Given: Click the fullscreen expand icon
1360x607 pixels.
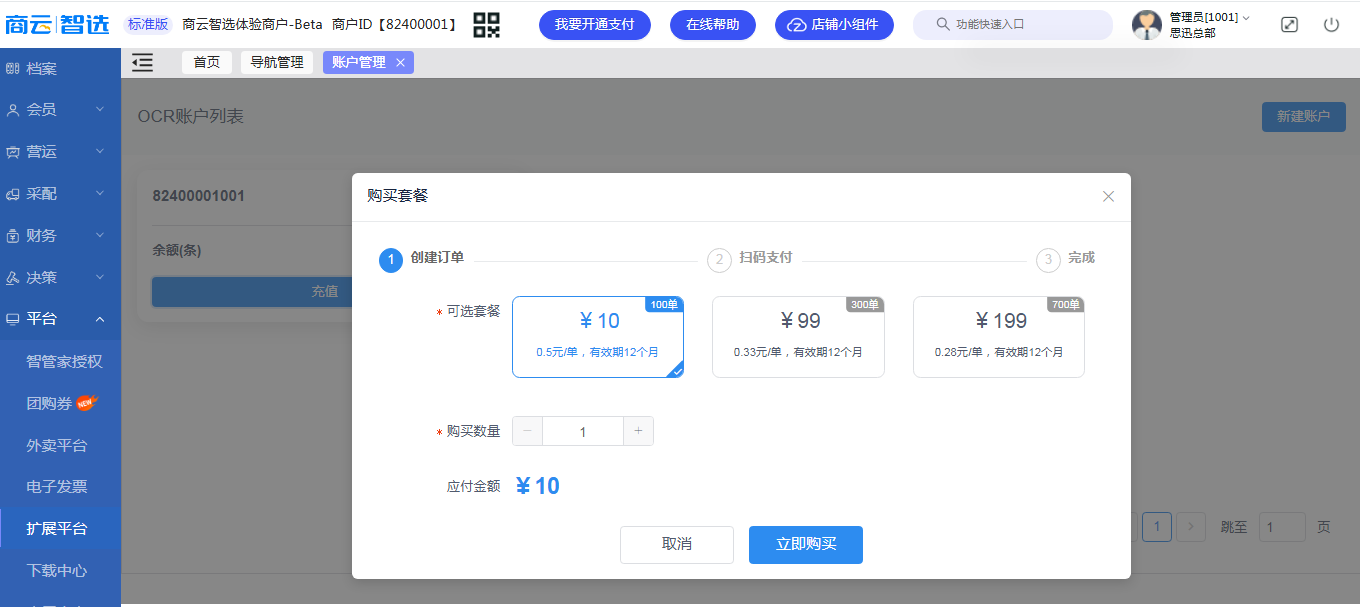Looking at the screenshot, I should [1290, 25].
